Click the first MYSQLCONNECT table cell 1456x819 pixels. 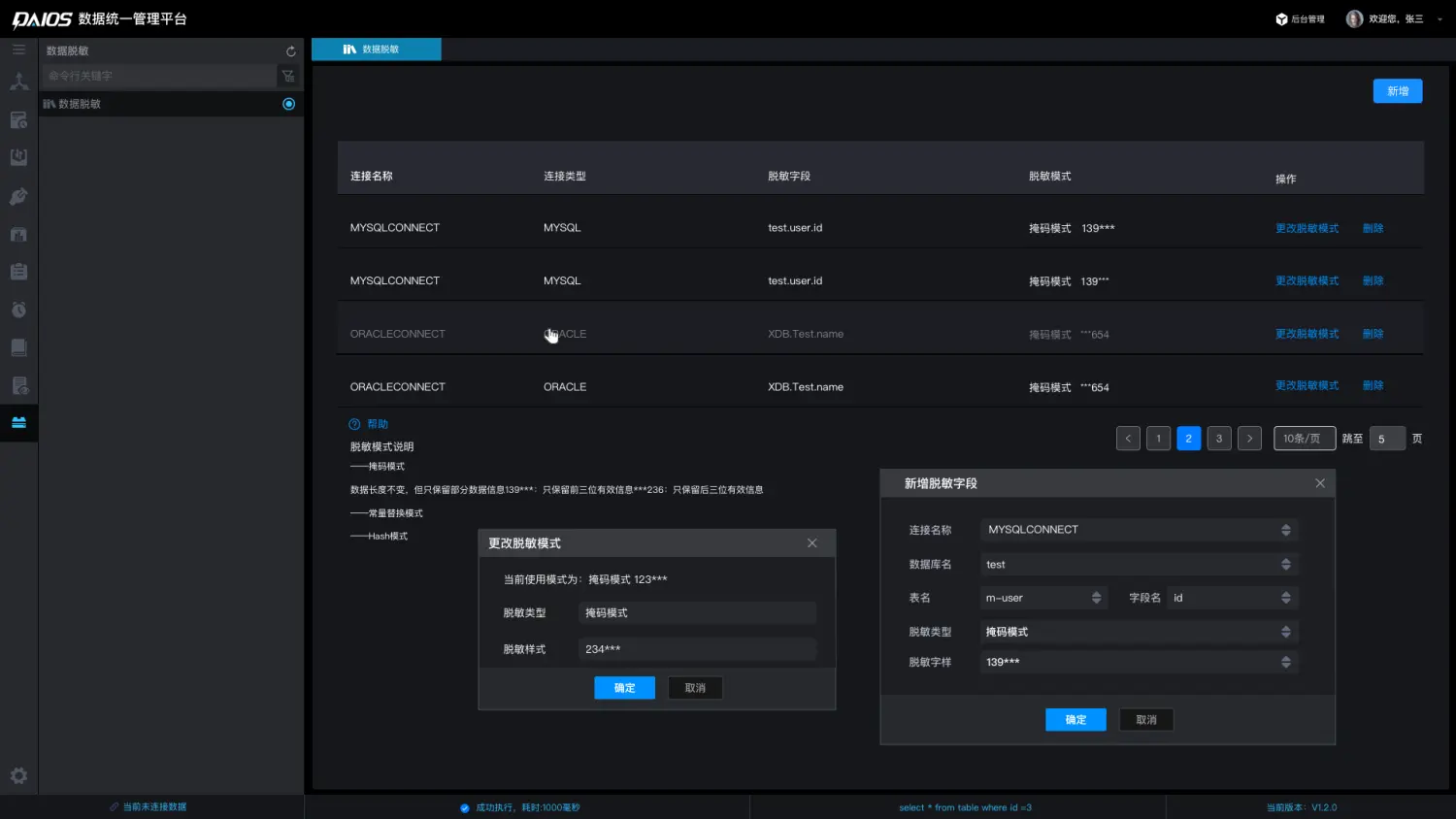tap(395, 228)
